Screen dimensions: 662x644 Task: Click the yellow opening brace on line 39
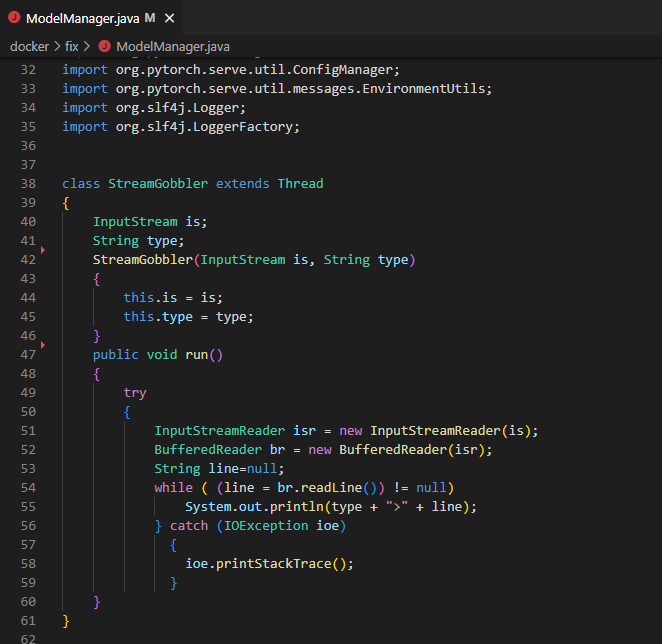click(66, 203)
